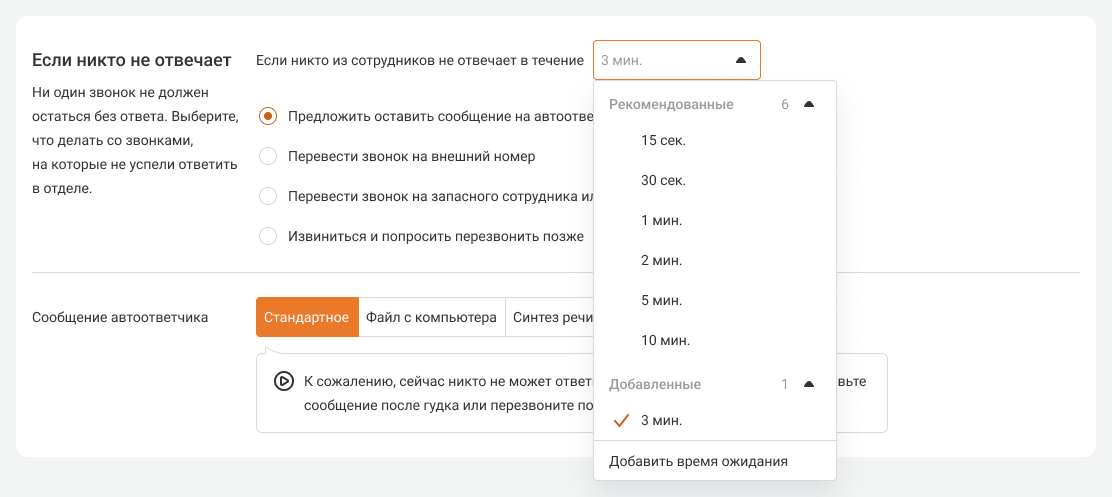1112x497 pixels.
Task: Select 2 мин. wait time
Action: (x=661, y=260)
